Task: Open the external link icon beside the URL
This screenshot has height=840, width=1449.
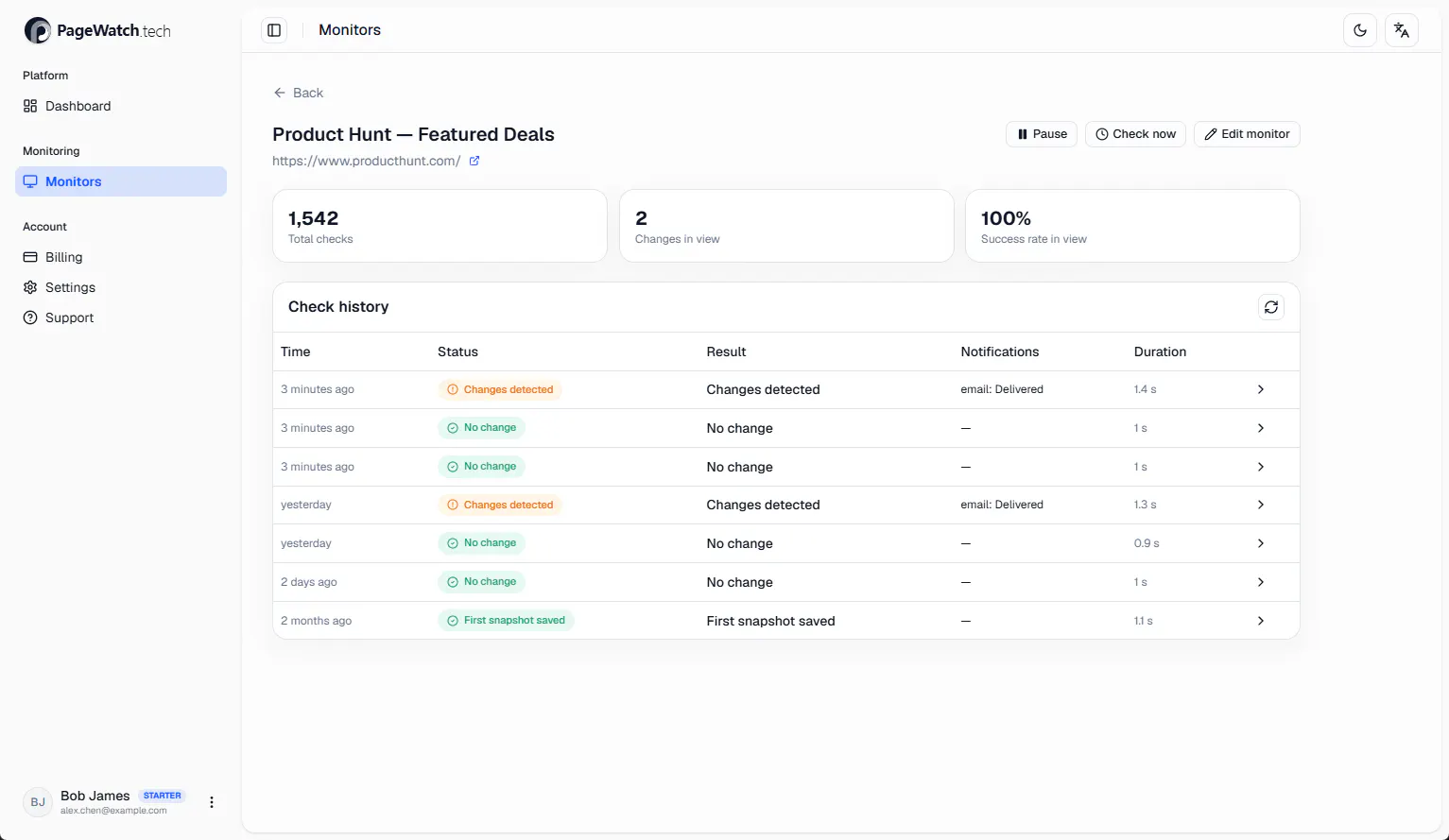Action: pos(474,161)
